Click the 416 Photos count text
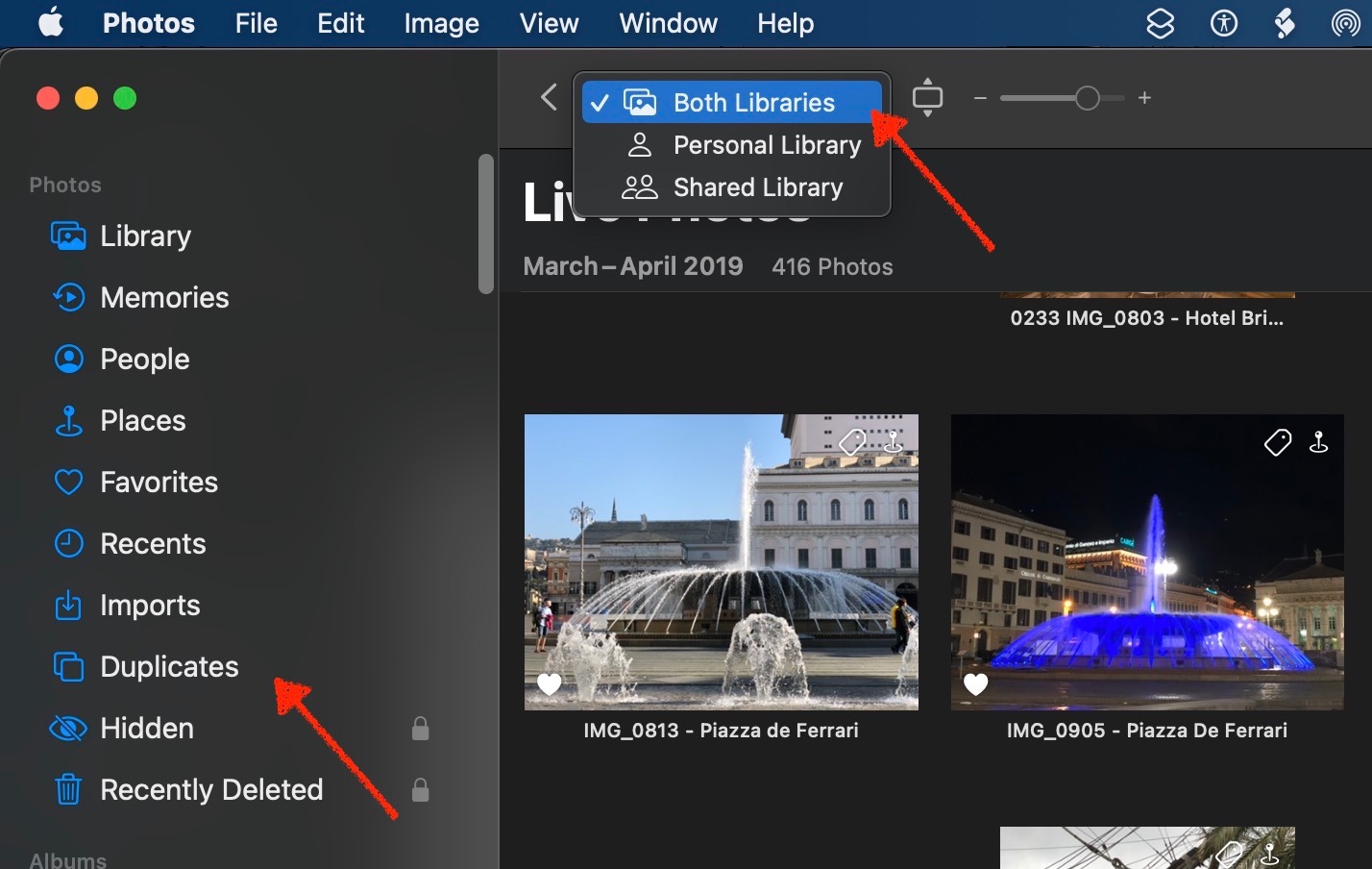 point(832,267)
